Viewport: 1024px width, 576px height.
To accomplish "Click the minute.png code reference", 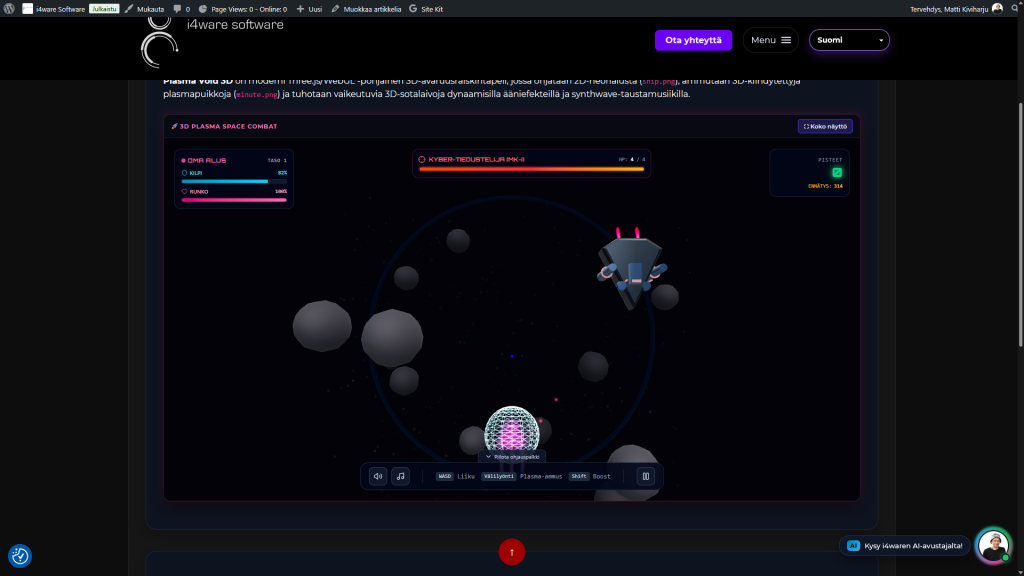I will [x=257, y=95].
